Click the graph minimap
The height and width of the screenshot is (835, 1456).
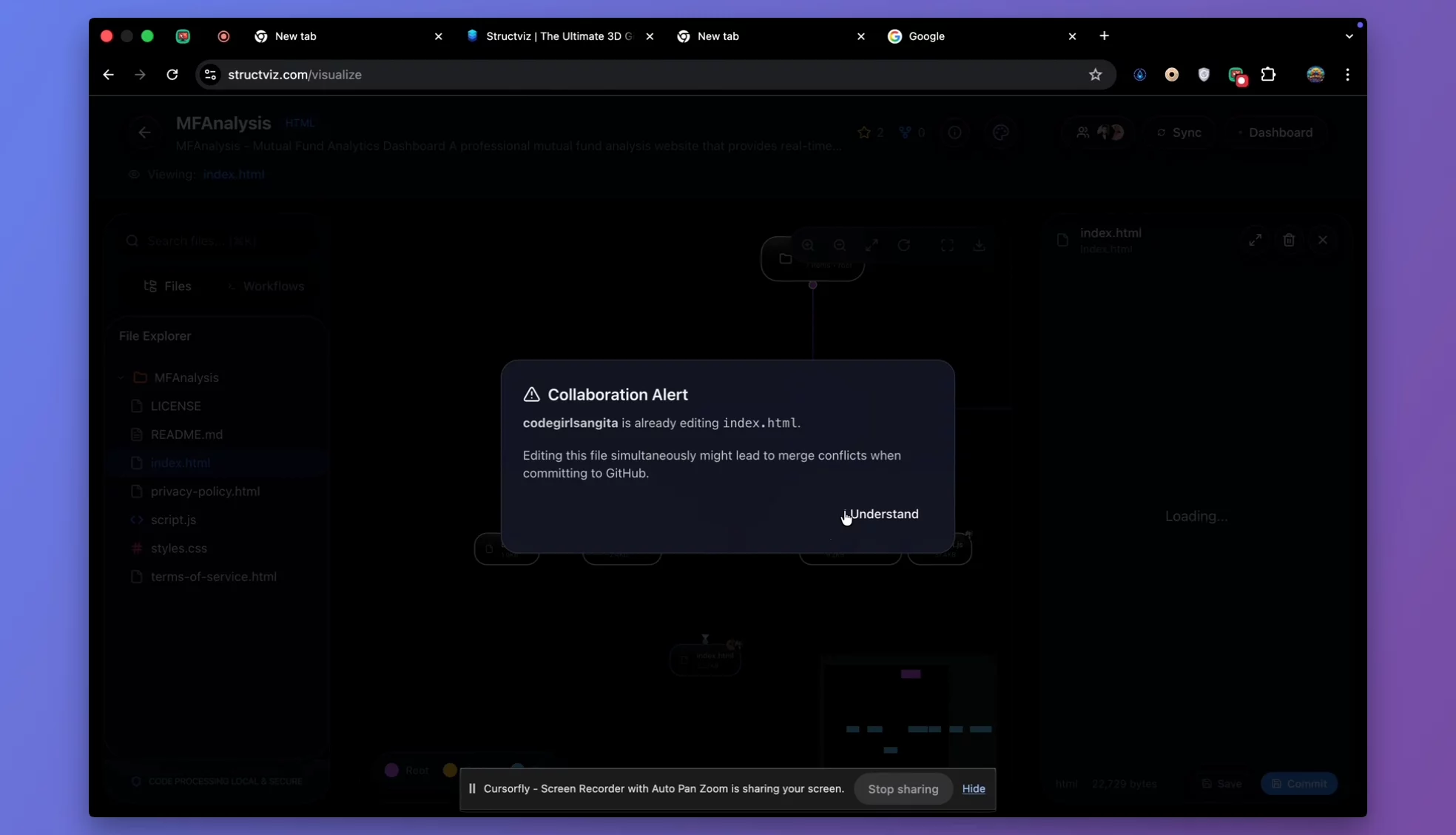[x=909, y=712]
